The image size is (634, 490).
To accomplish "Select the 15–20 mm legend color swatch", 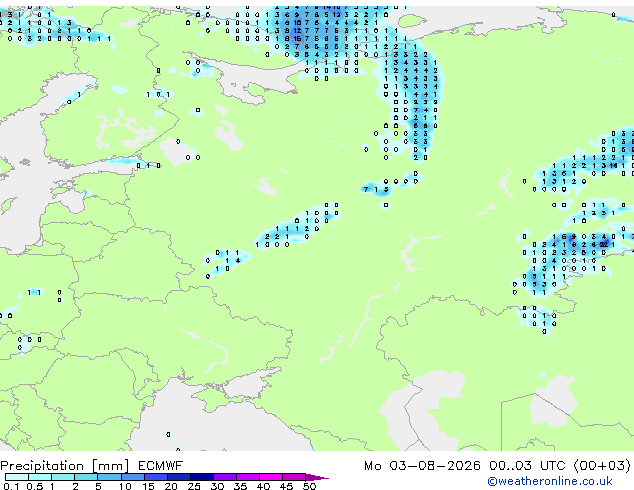I will pos(155,477).
